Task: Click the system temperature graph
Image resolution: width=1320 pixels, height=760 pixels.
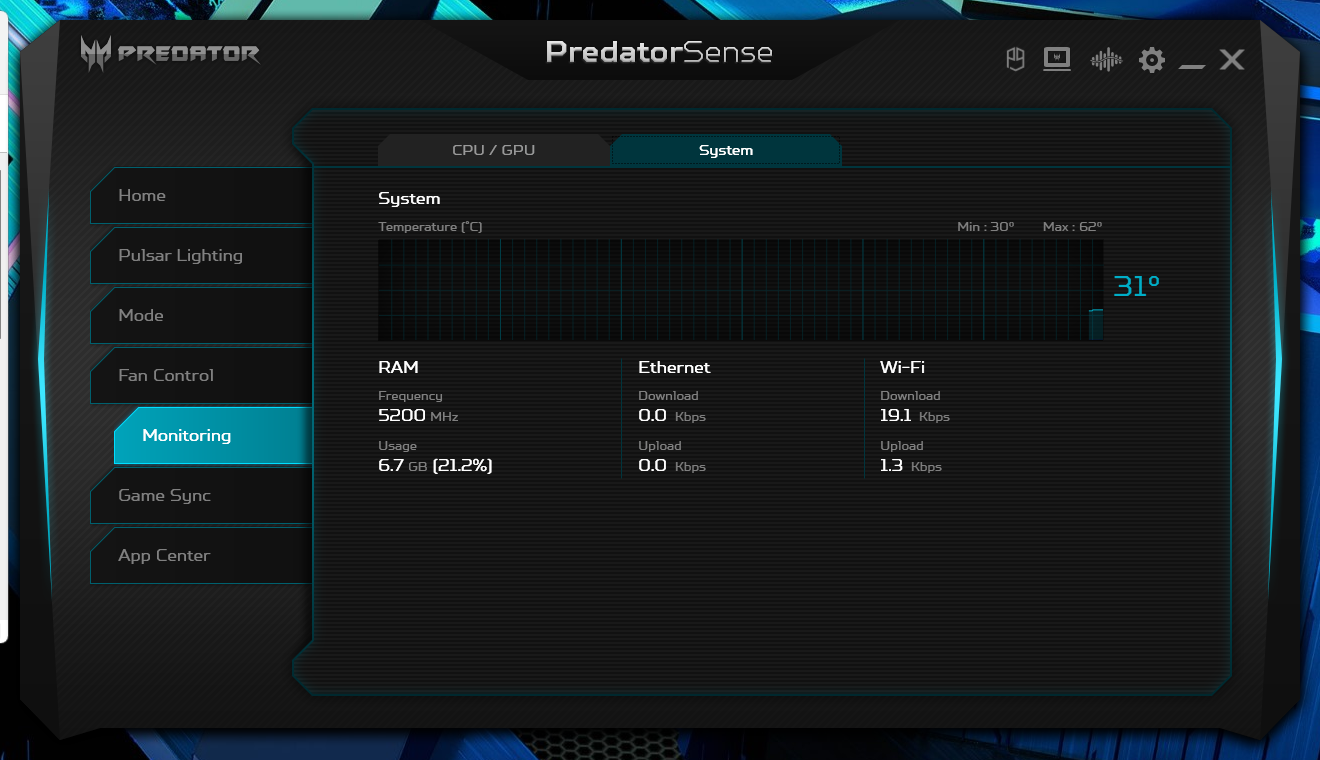Action: [741, 290]
